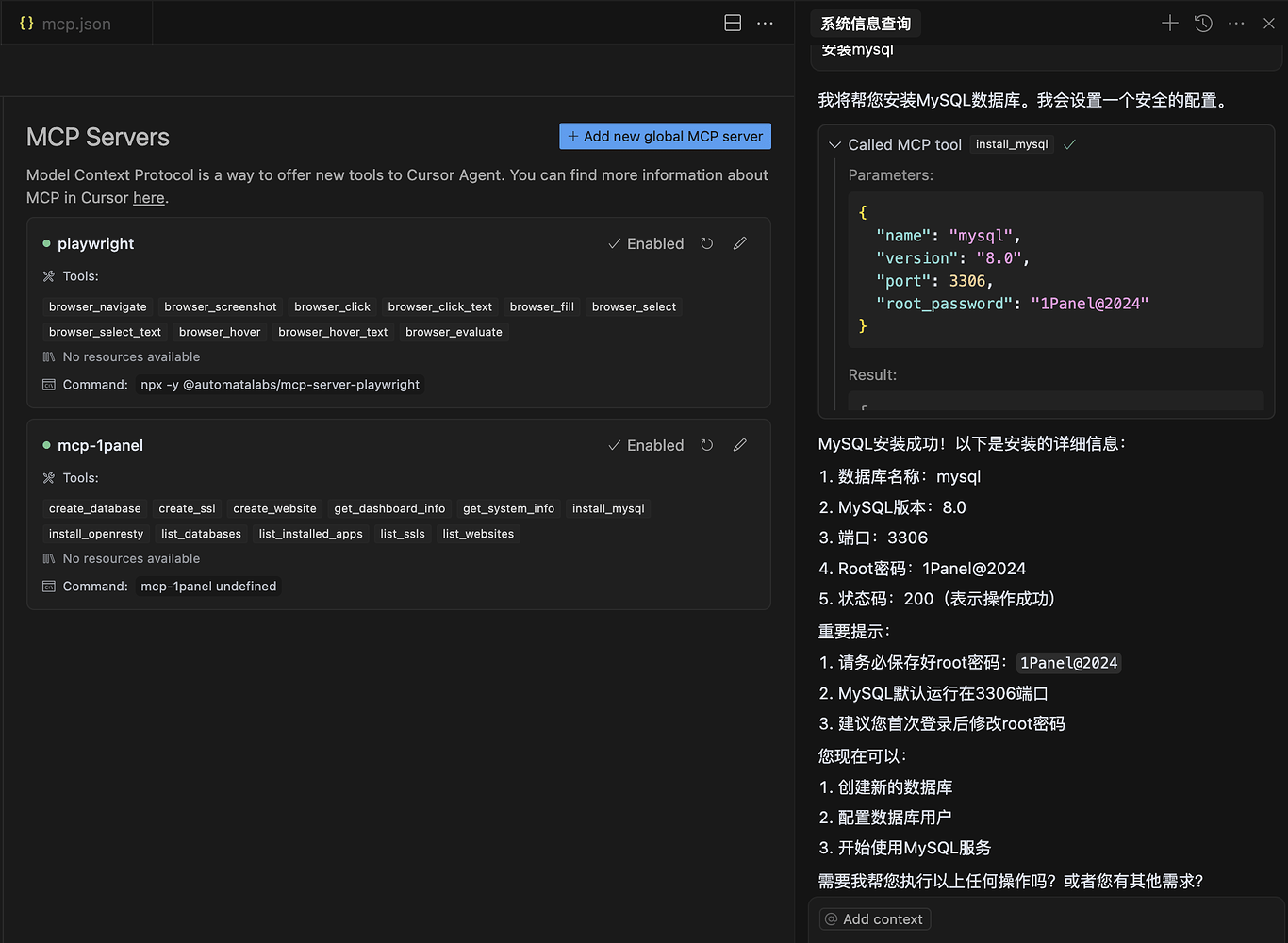This screenshot has height=943, width=1288.
Task: Click the mcp-1panel Tools wrench icon
Action: [49, 478]
